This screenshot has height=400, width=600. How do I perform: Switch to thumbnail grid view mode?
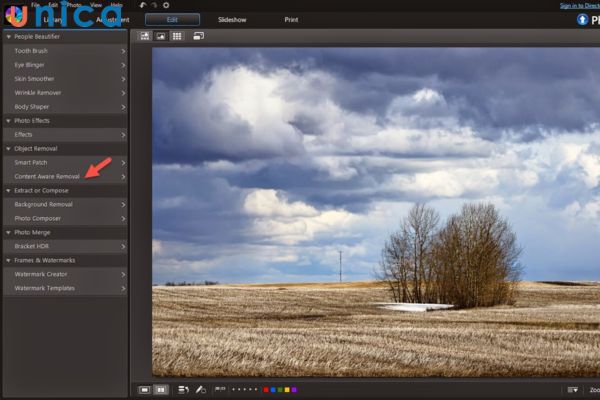click(177, 36)
